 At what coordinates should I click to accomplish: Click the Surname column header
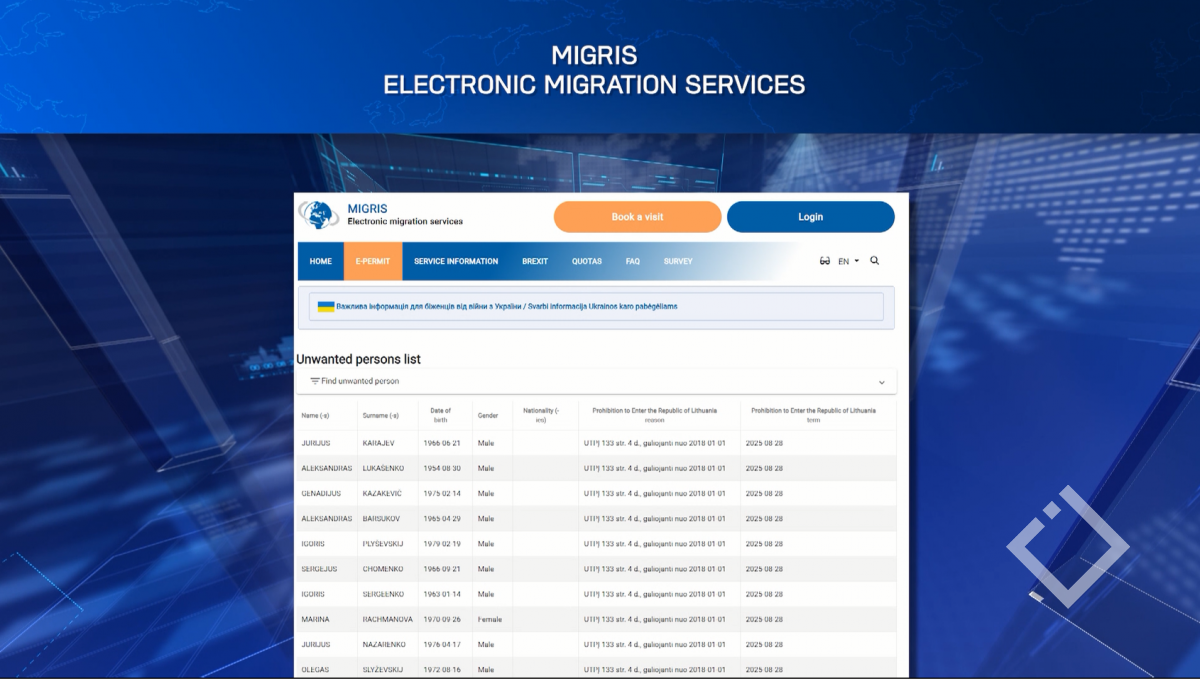[x=381, y=415]
